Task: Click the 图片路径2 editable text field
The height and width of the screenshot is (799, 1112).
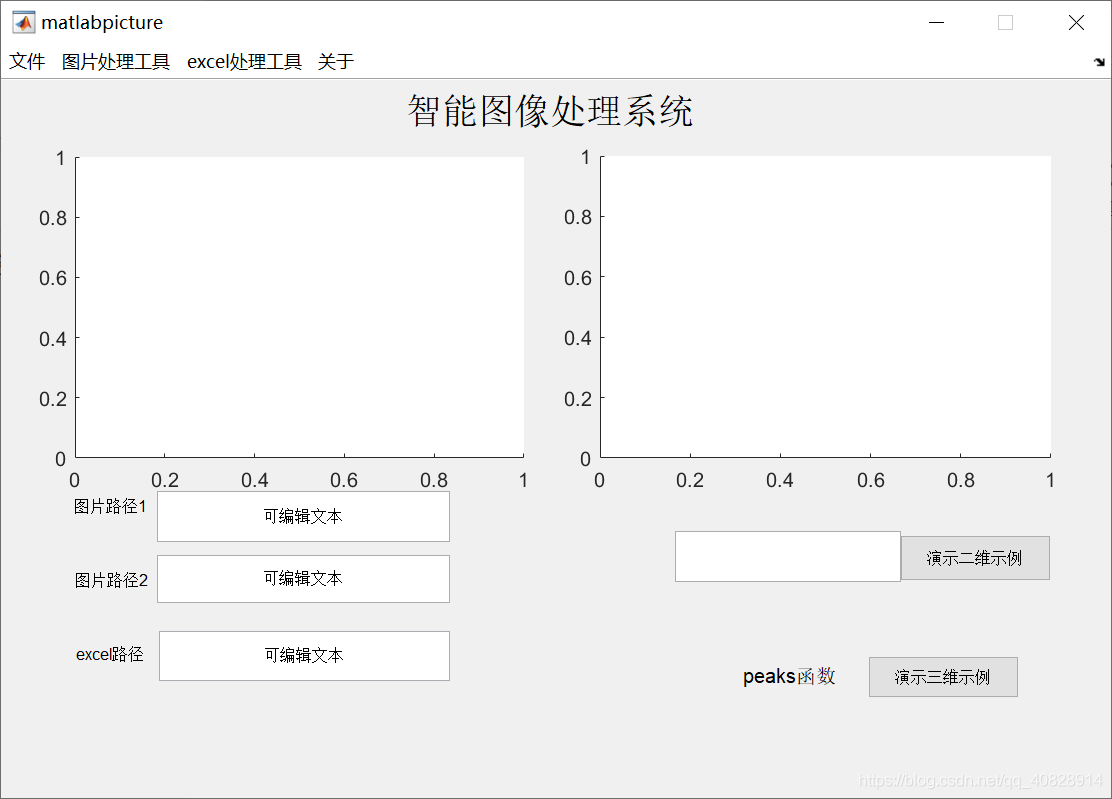Action: tap(304, 579)
